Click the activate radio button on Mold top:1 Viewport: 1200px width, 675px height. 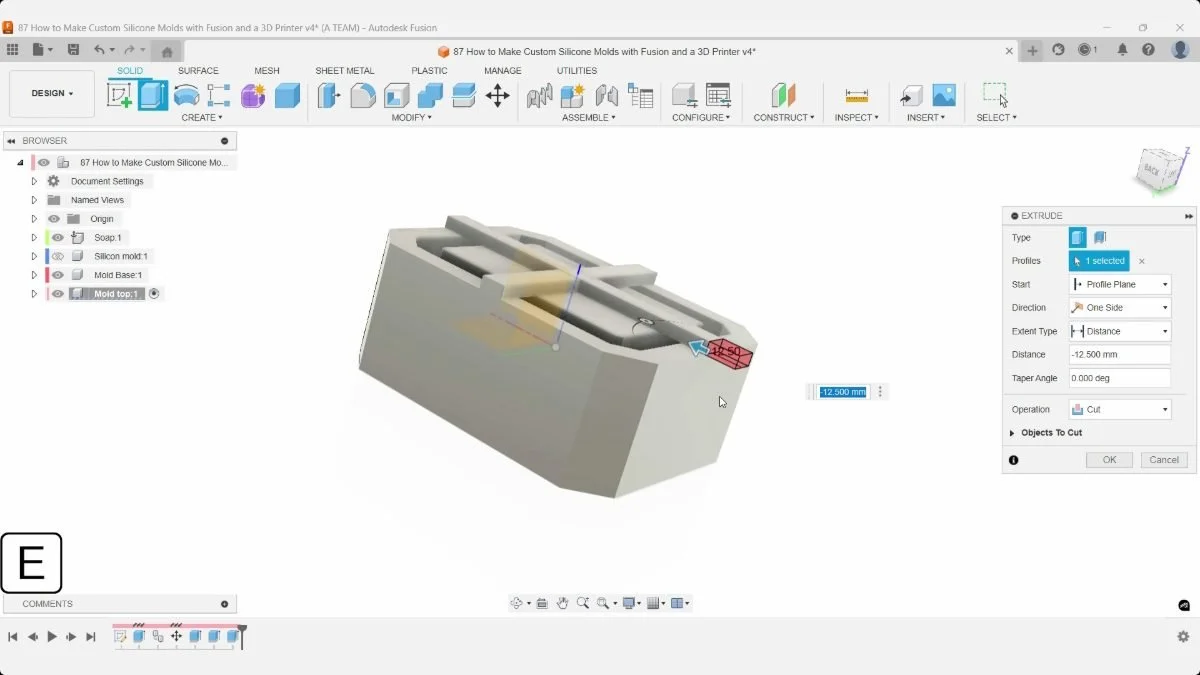[154, 294]
